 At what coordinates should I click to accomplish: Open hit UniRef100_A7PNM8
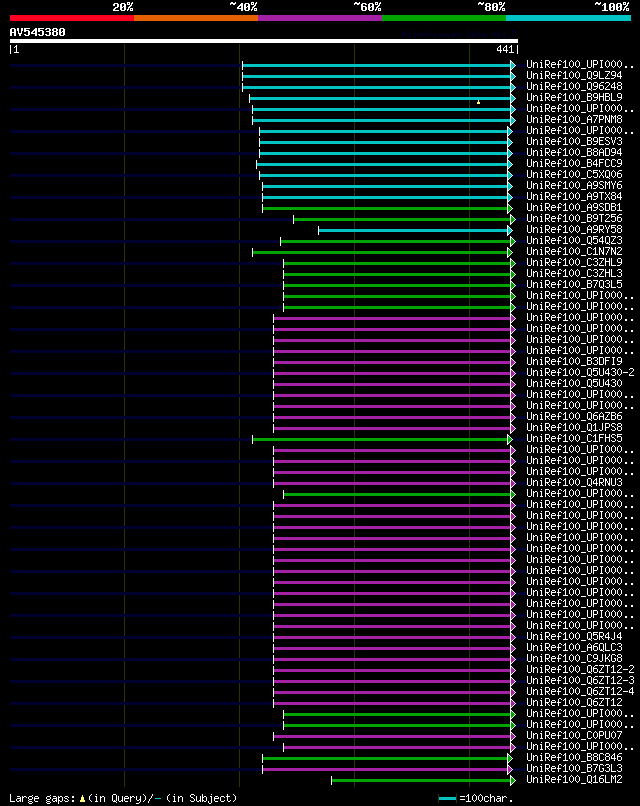574,119
